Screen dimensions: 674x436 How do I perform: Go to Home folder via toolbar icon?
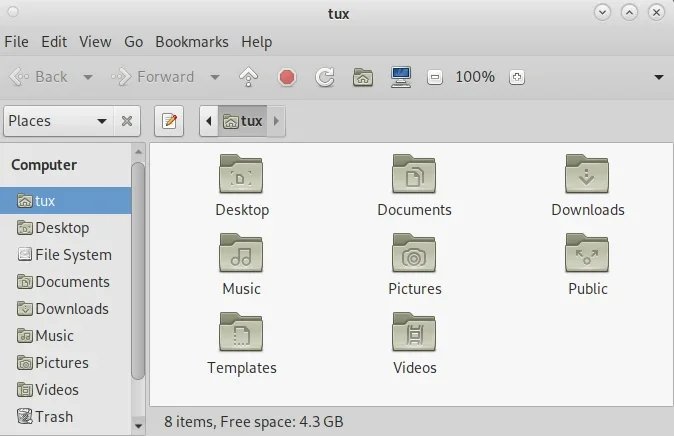363,77
